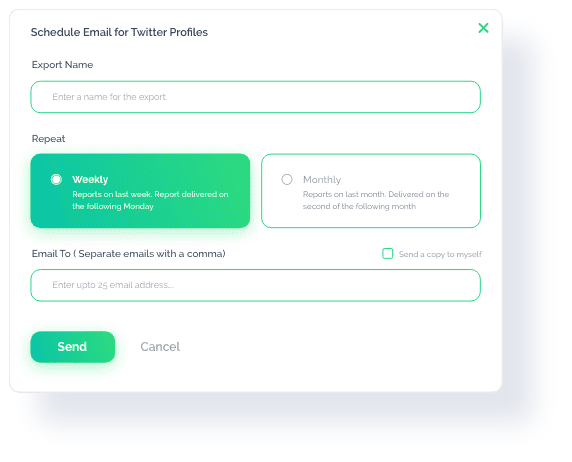This screenshot has width=572, height=462.
Task: Click the 'Schedule Email for Twitter Profiles' title
Action: [119, 32]
